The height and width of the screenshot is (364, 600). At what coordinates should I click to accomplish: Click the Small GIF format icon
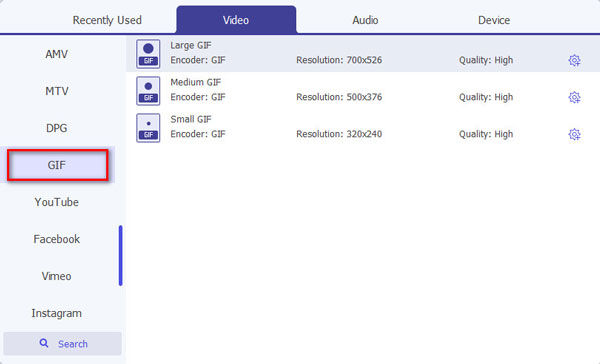coord(148,128)
